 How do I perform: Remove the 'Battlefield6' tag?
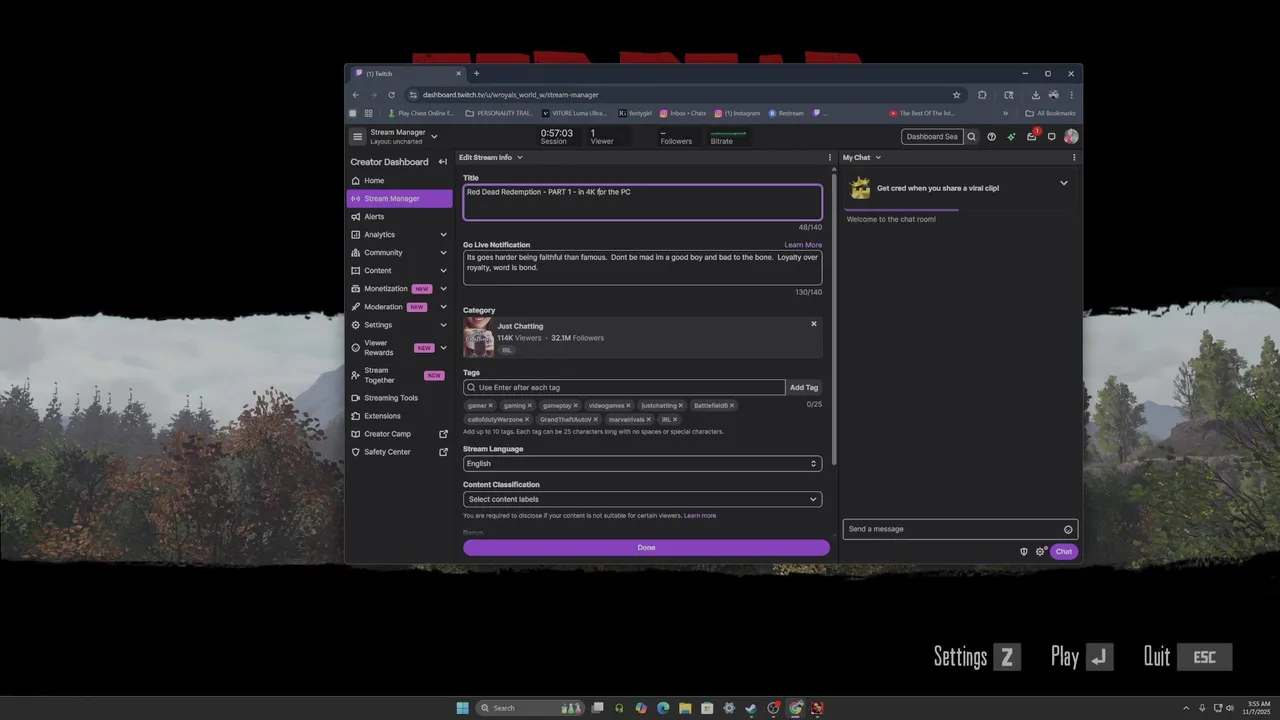click(732, 406)
